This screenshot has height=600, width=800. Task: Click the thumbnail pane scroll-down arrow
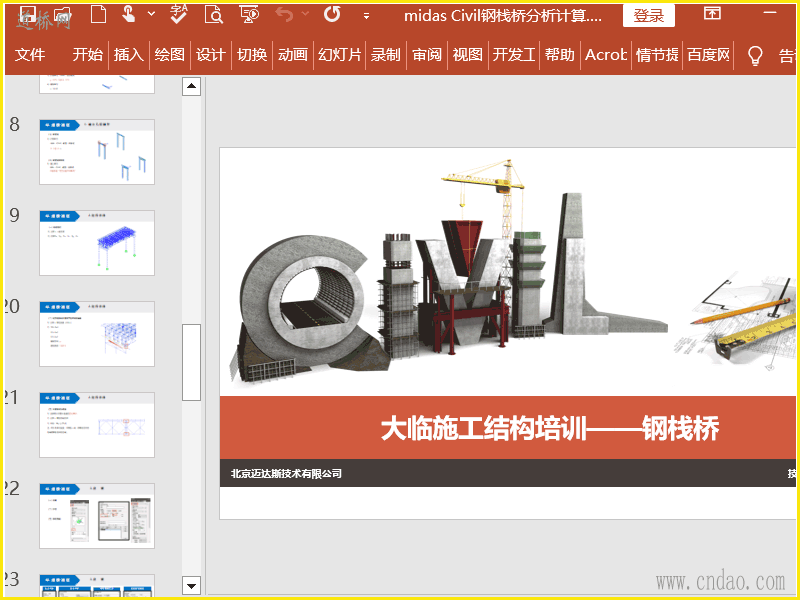pyautogui.click(x=191, y=586)
